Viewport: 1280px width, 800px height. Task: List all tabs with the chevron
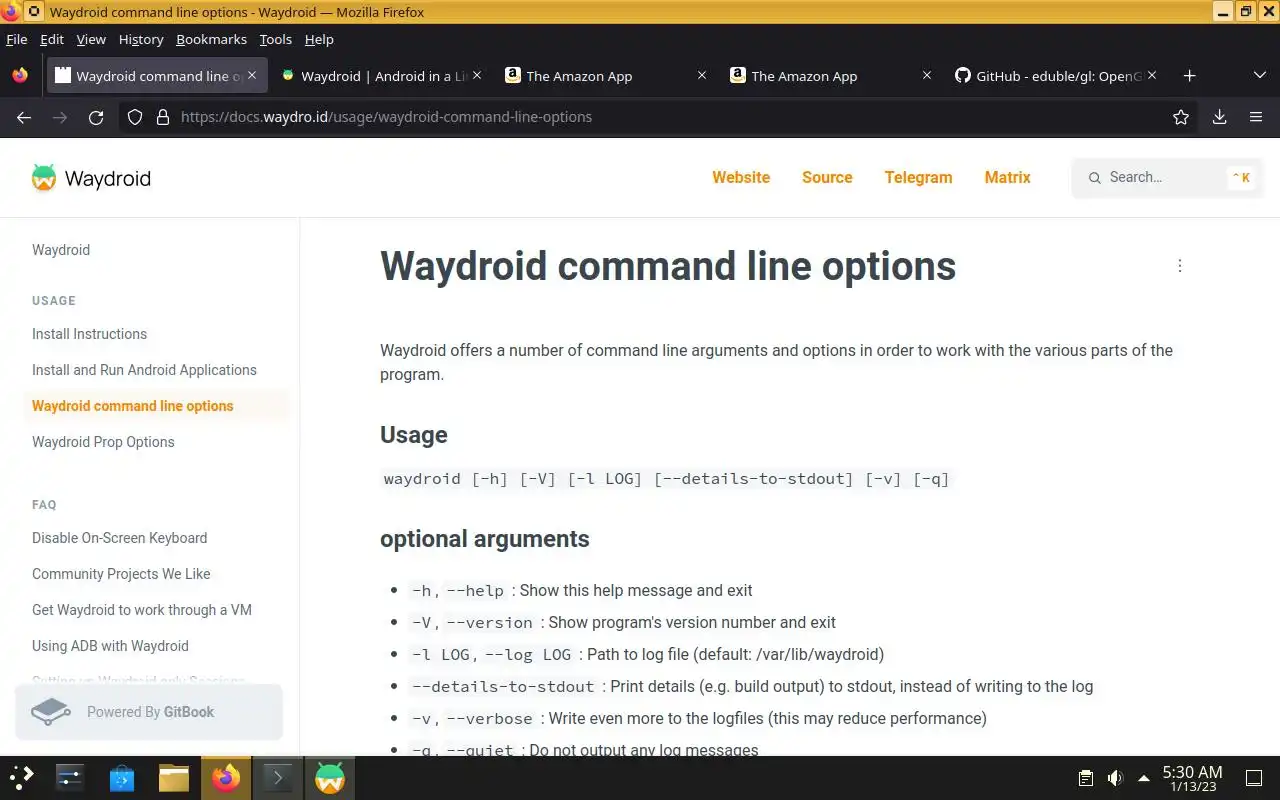tap(1259, 76)
